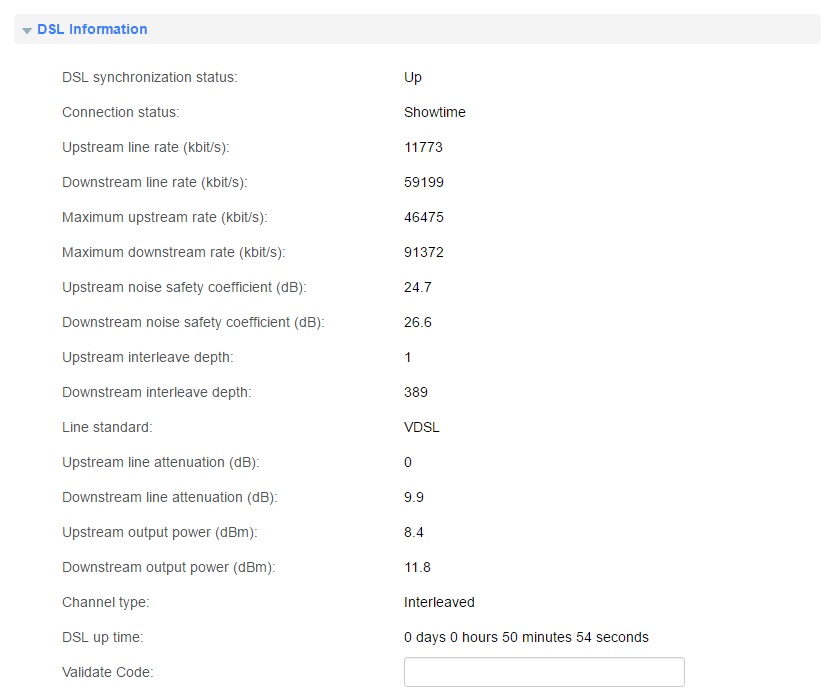Click the upstream output power value 8.4
This screenshot has width=834, height=691.
tap(414, 532)
